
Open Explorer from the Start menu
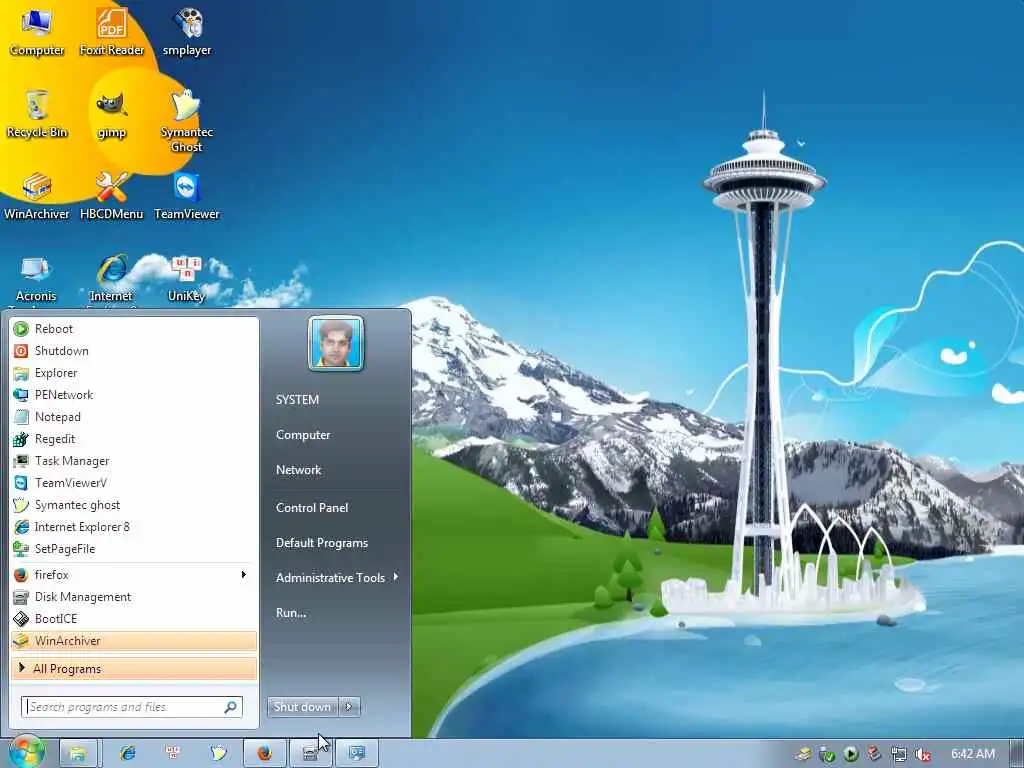134,373
